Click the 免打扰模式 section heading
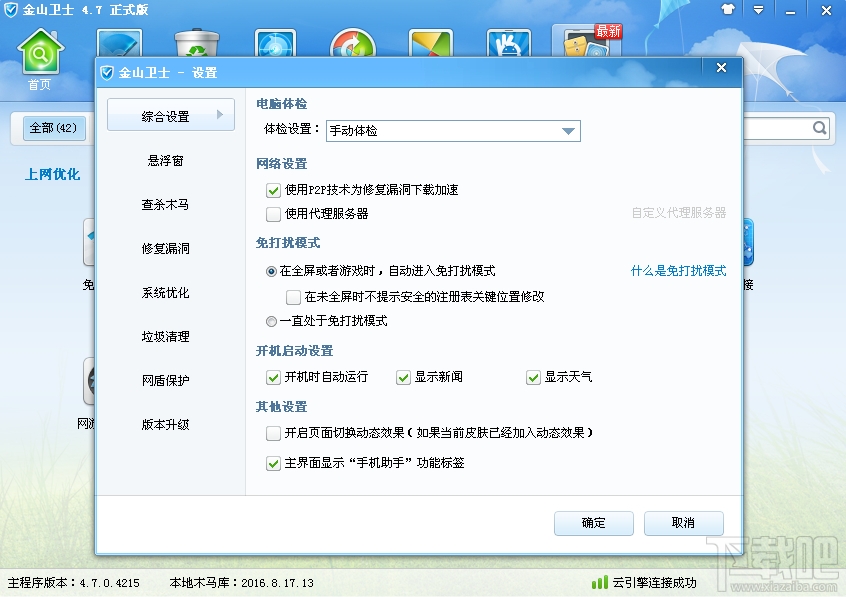846x597 pixels. [288, 243]
